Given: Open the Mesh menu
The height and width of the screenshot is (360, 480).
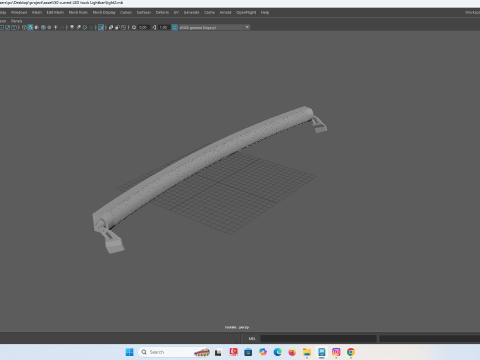Looking at the screenshot, I should pos(37,12).
